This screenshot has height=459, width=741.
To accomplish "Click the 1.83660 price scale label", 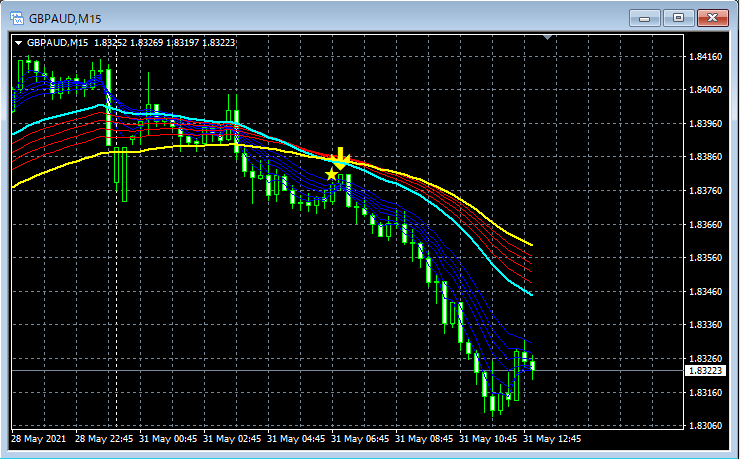I will [x=706, y=224].
